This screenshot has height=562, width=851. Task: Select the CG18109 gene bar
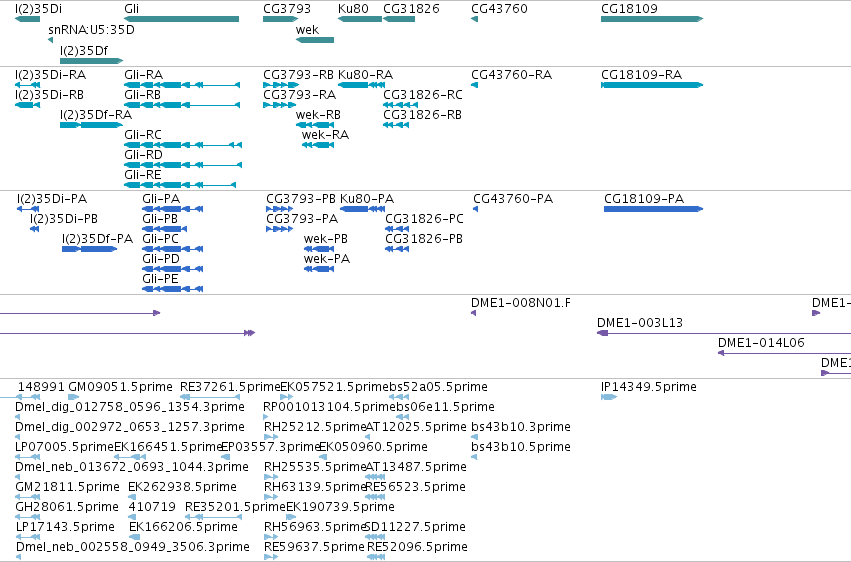[652, 19]
